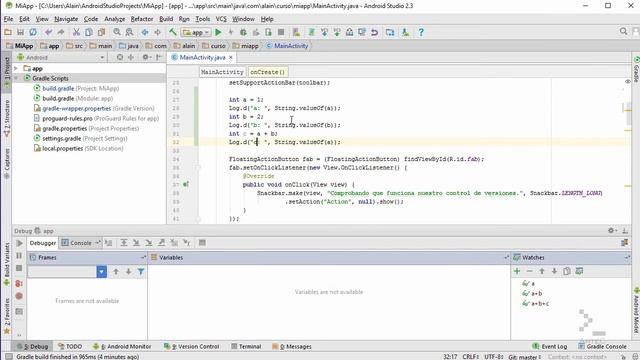Screen dimensions: 640x360
Task: Click Duplicate watch copy icon
Action: click(567, 271)
